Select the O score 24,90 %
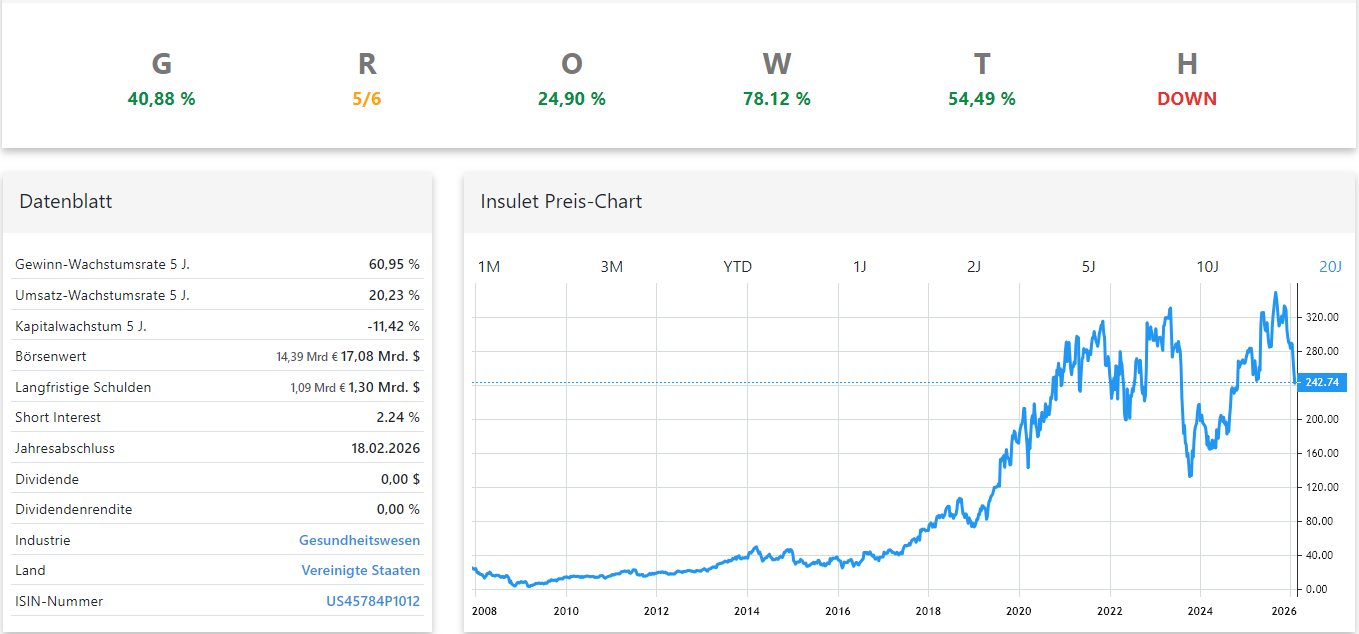This screenshot has height=634, width=1359. pyautogui.click(x=571, y=99)
